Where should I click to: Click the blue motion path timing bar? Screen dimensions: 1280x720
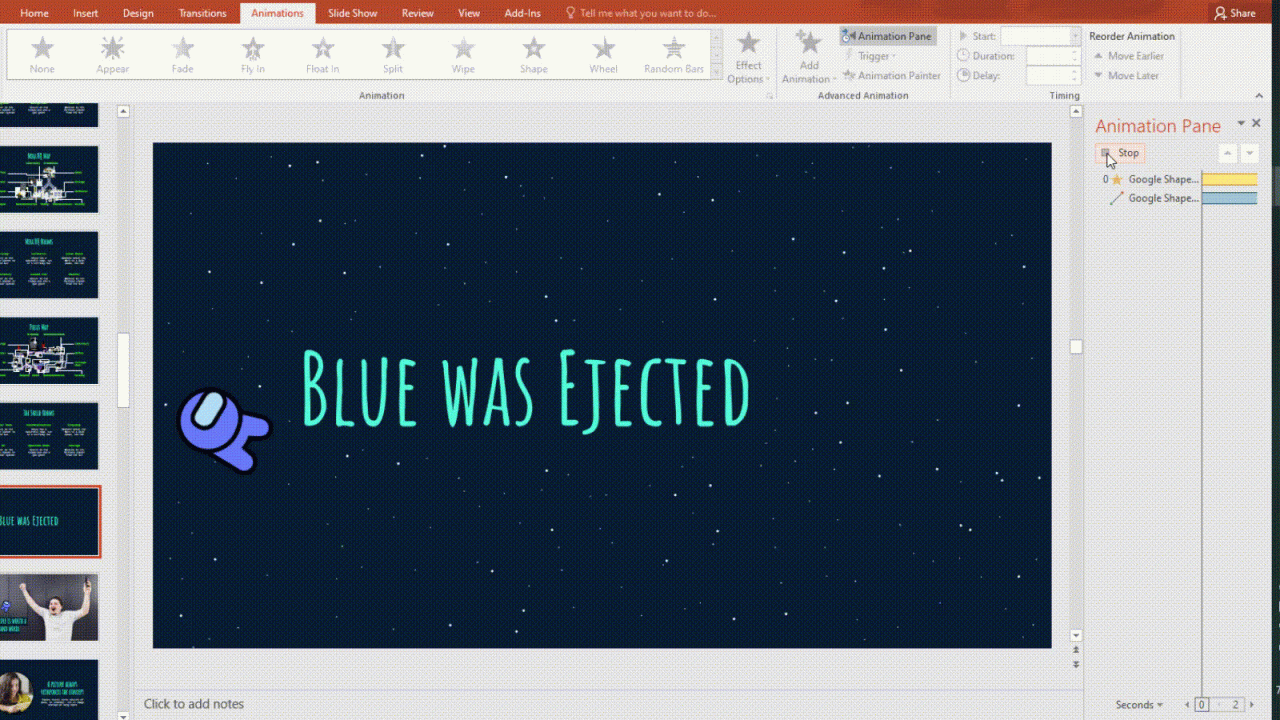(x=1229, y=199)
